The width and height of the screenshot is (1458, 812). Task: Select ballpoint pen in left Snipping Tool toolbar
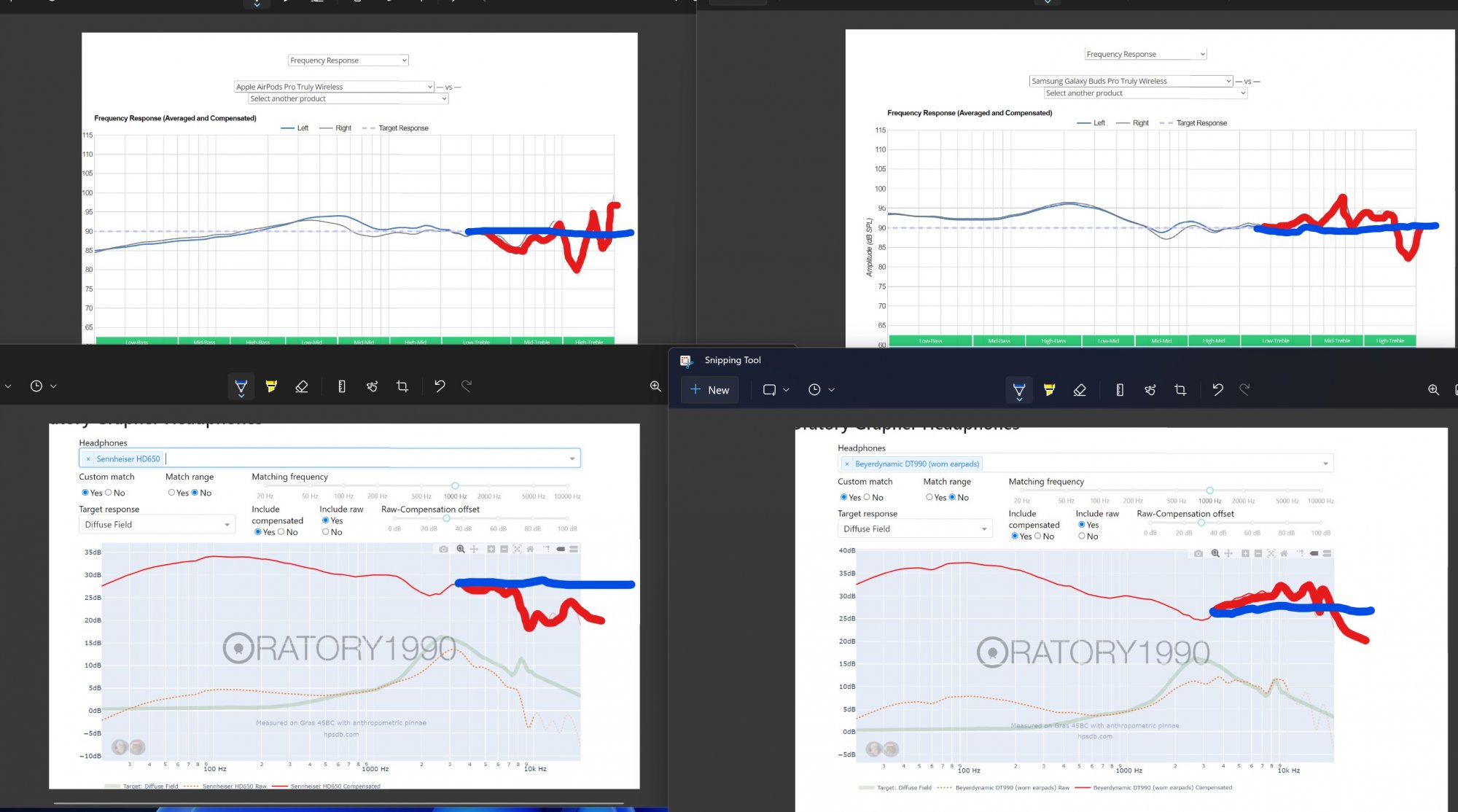point(241,386)
